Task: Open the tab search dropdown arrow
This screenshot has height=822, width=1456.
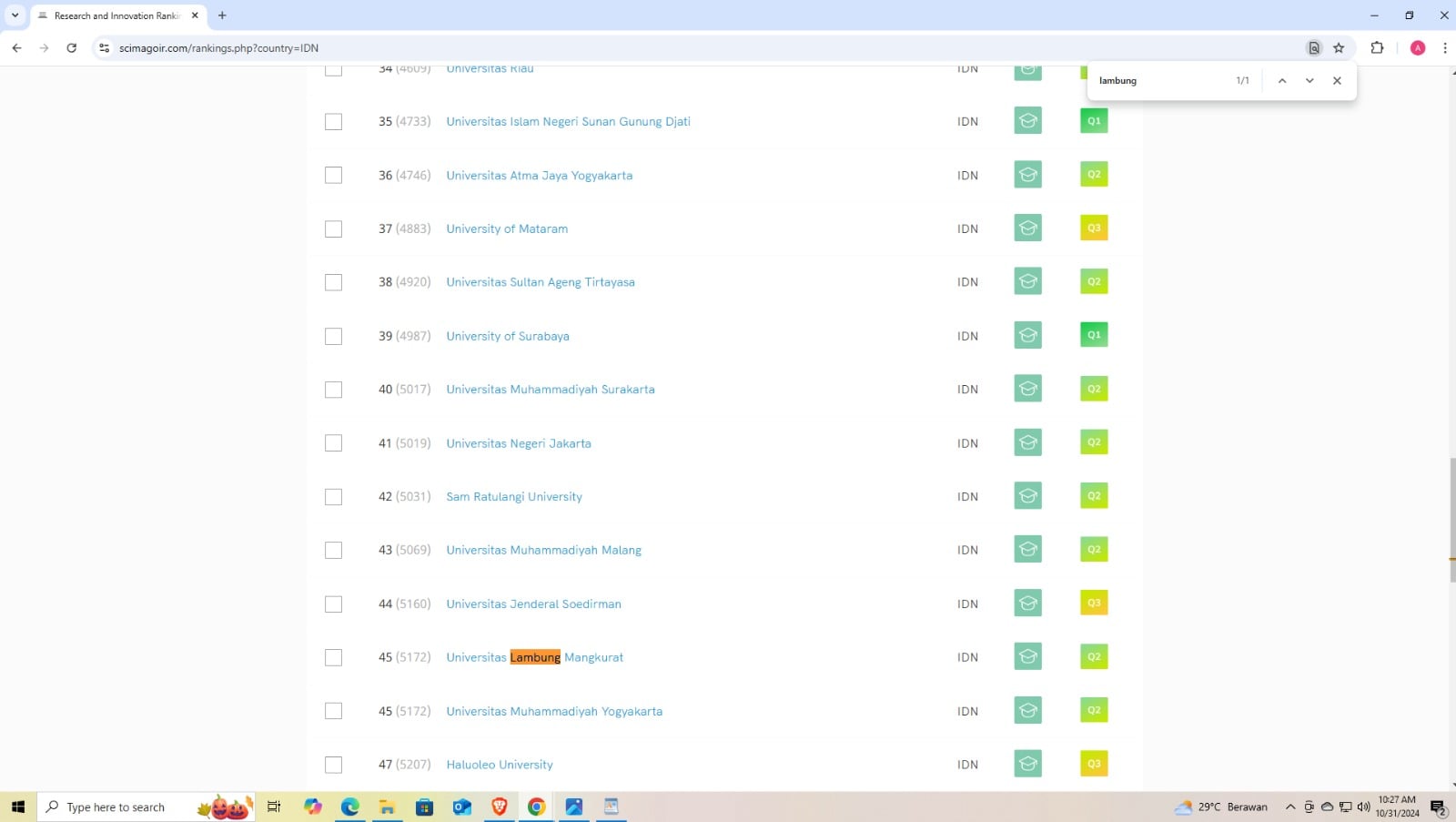Action: pyautogui.click(x=15, y=15)
